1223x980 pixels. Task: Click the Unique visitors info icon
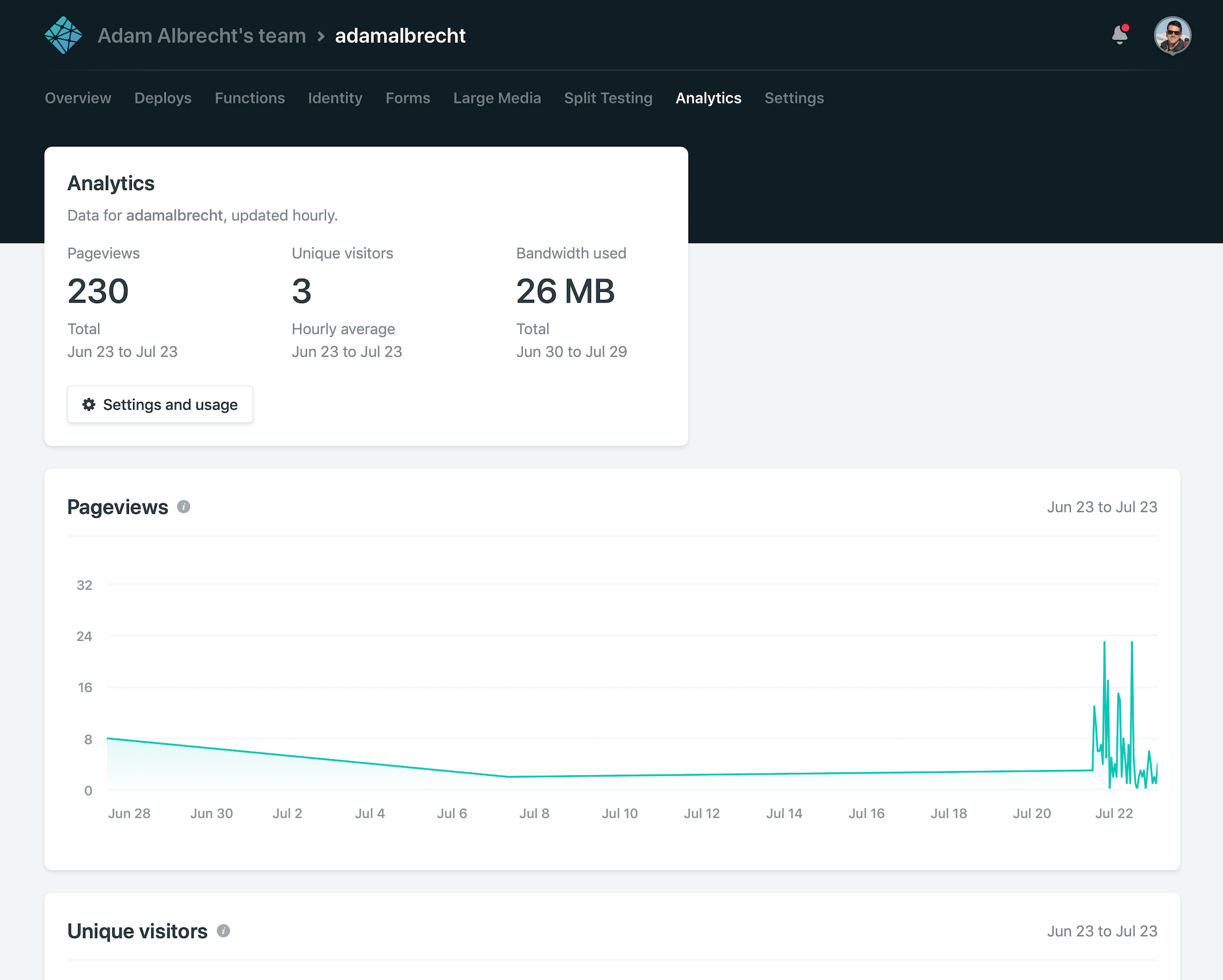point(223,931)
